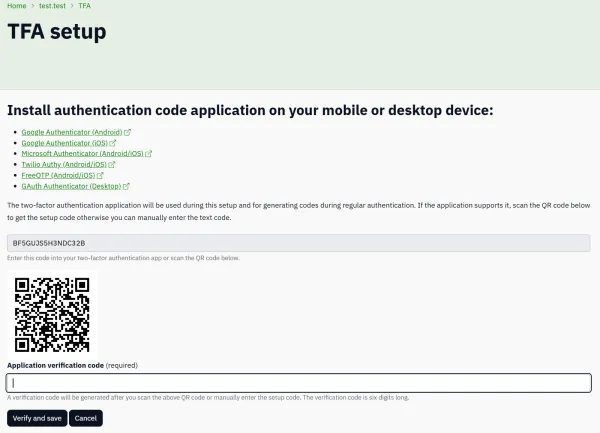Open FreeOTP (Android/iOS) link
The image size is (600, 433).
[58, 175]
